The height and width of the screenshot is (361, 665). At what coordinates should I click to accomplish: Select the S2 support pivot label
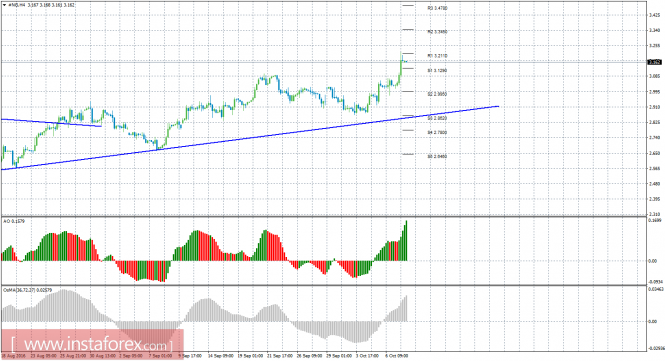(437, 94)
